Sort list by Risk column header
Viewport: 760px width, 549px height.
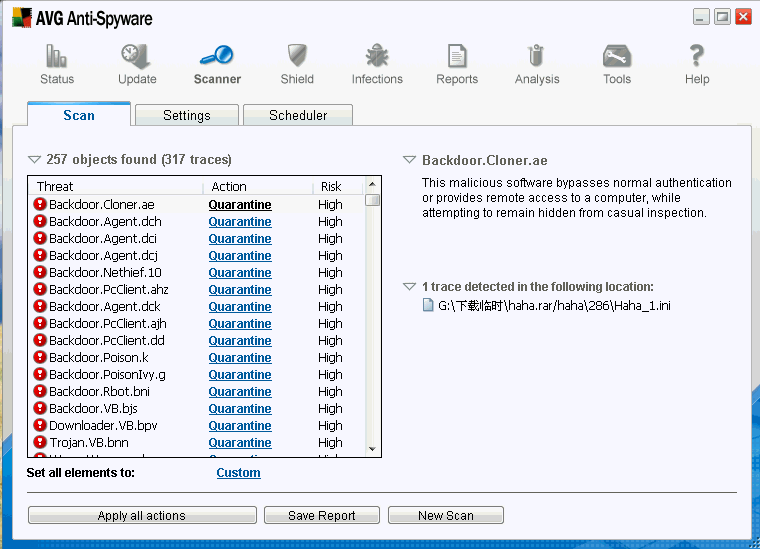338,186
